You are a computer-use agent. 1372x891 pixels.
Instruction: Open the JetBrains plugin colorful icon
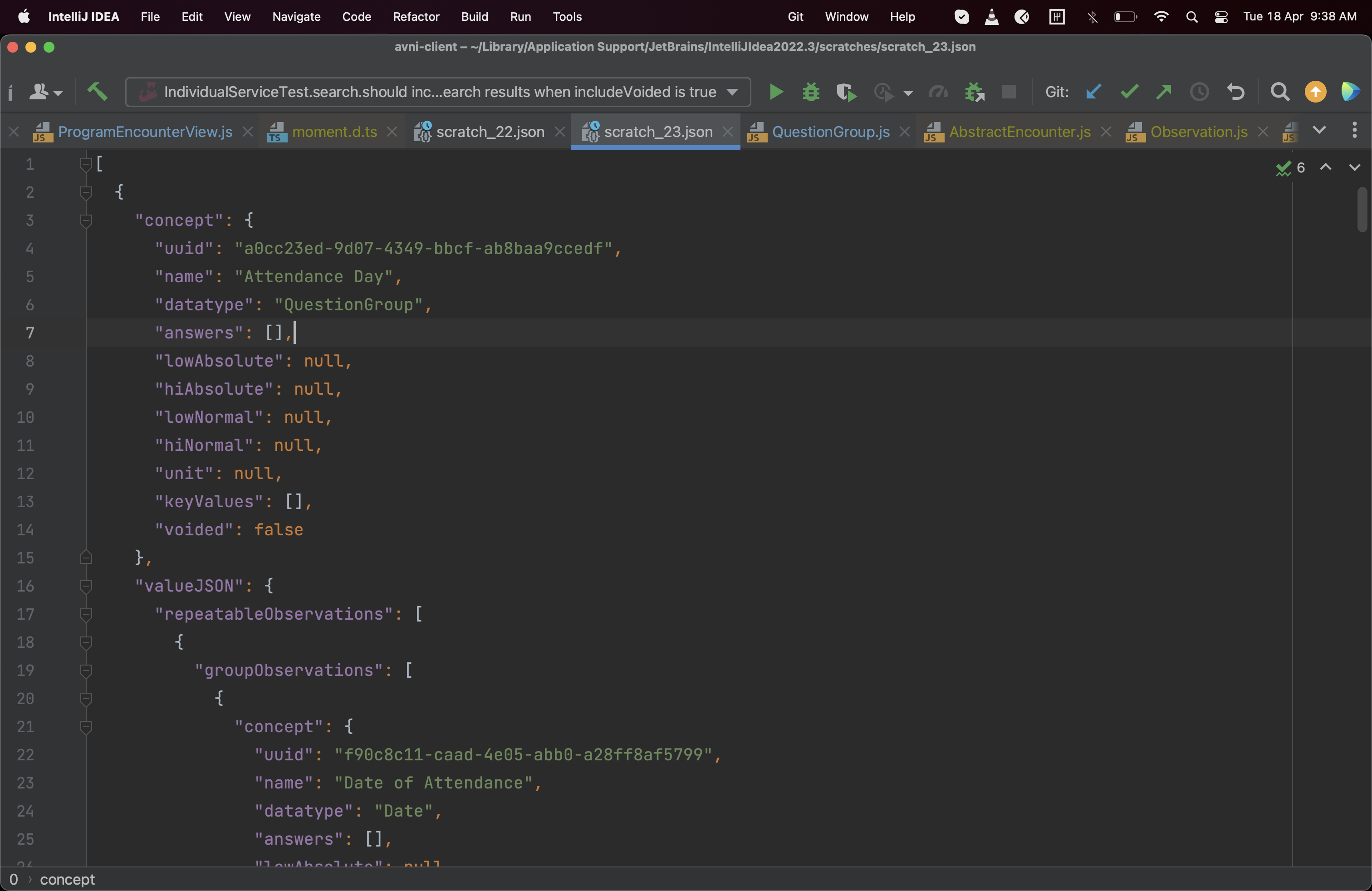click(x=1350, y=92)
